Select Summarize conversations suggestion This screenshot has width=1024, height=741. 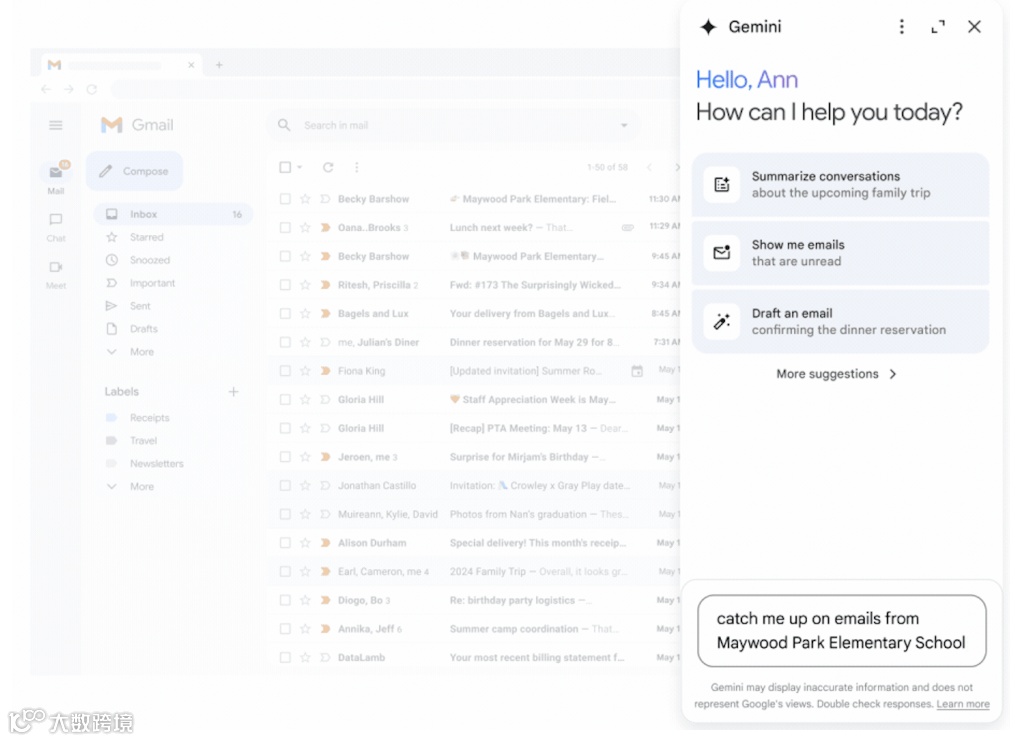tap(840, 185)
